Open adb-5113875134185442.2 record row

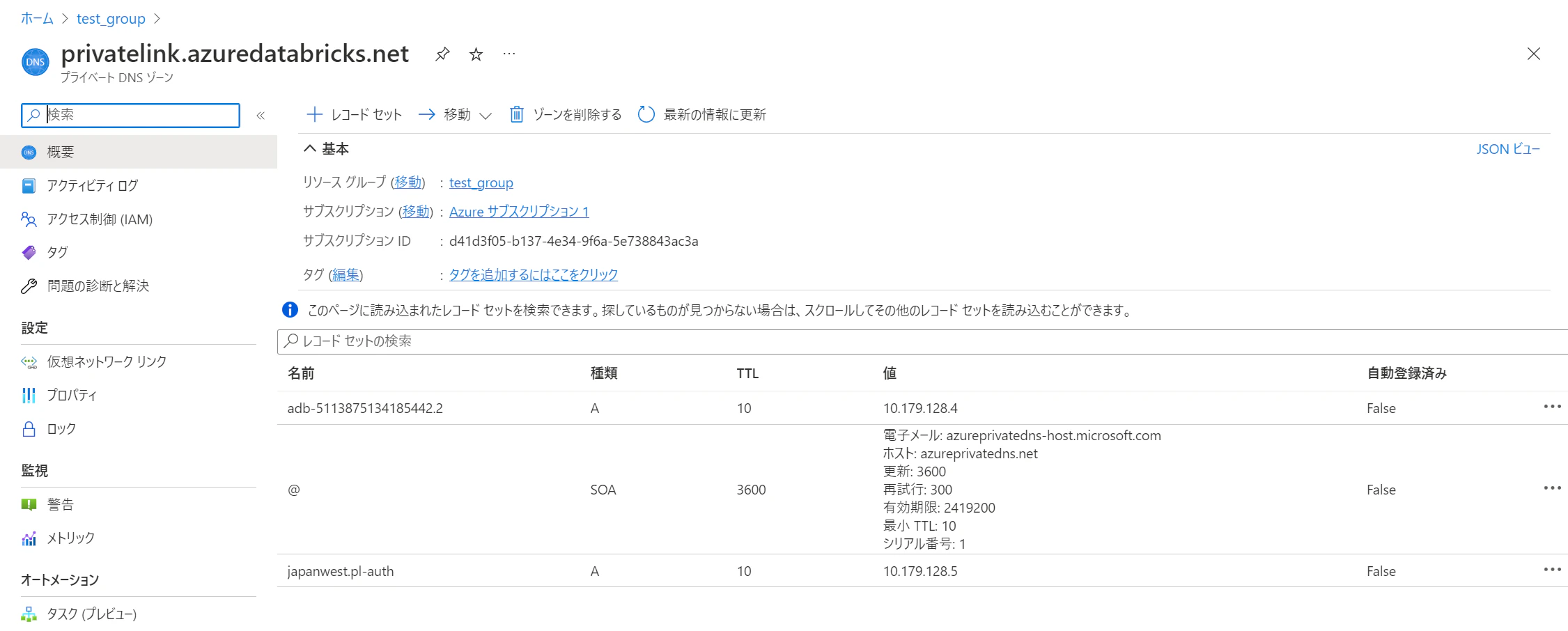pyautogui.click(x=922, y=408)
